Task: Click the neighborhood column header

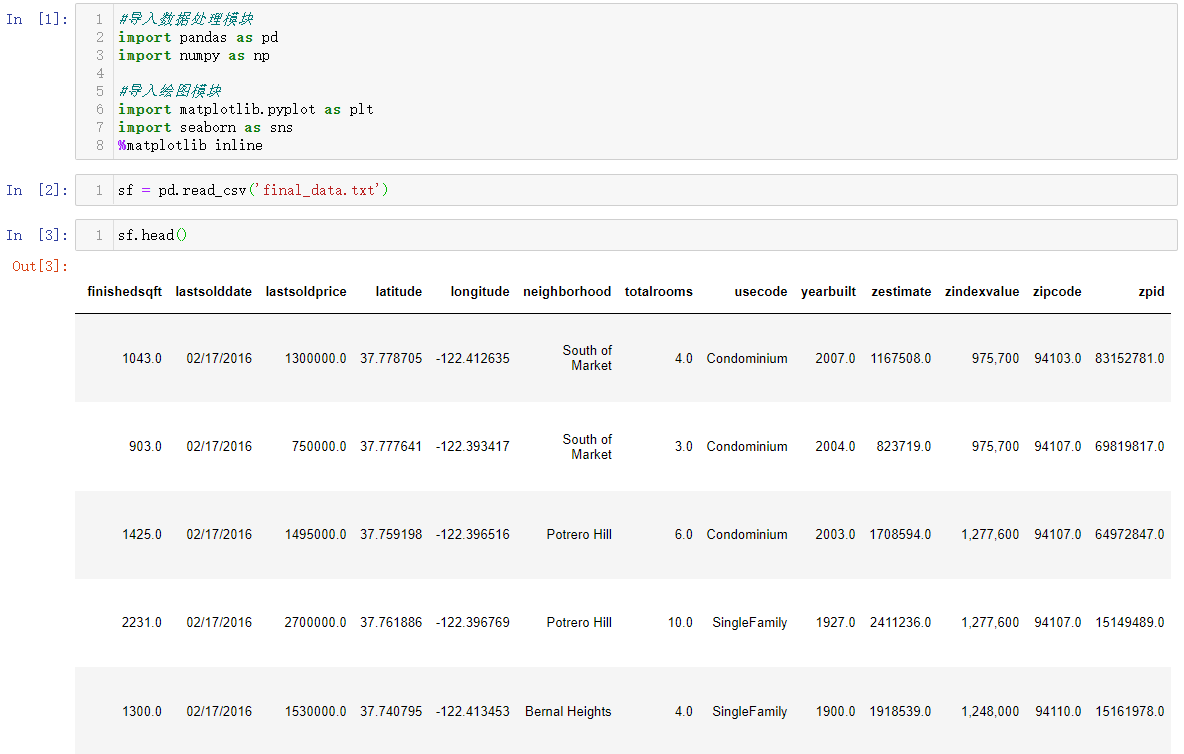Action: pyautogui.click(x=567, y=291)
